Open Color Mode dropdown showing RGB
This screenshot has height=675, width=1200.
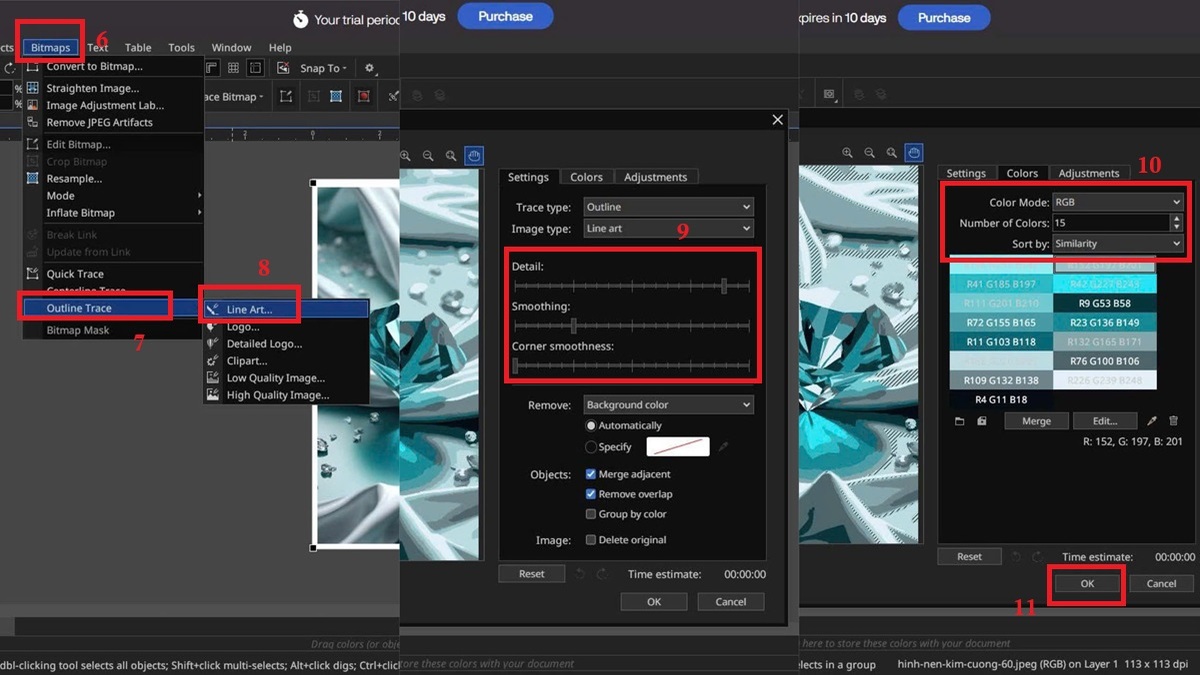click(x=1118, y=202)
